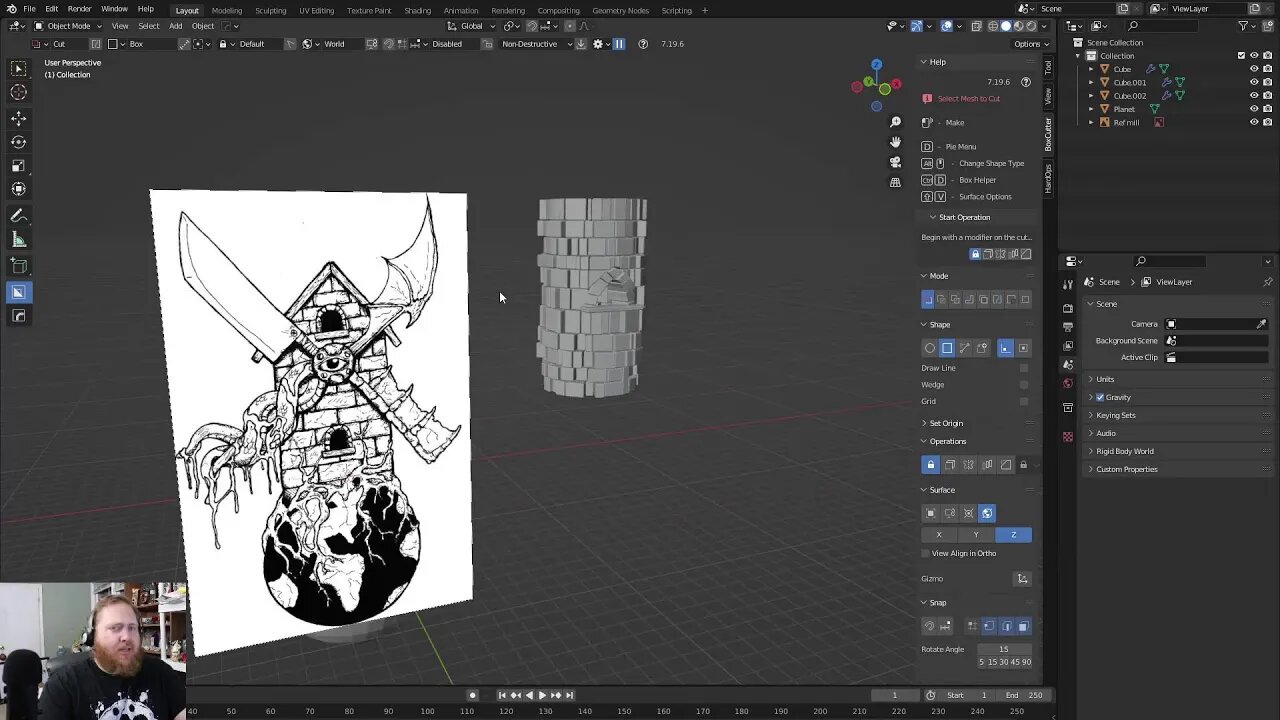The image size is (1280, 720).
Task: Select the Add Cube tool
Action: 18,266
